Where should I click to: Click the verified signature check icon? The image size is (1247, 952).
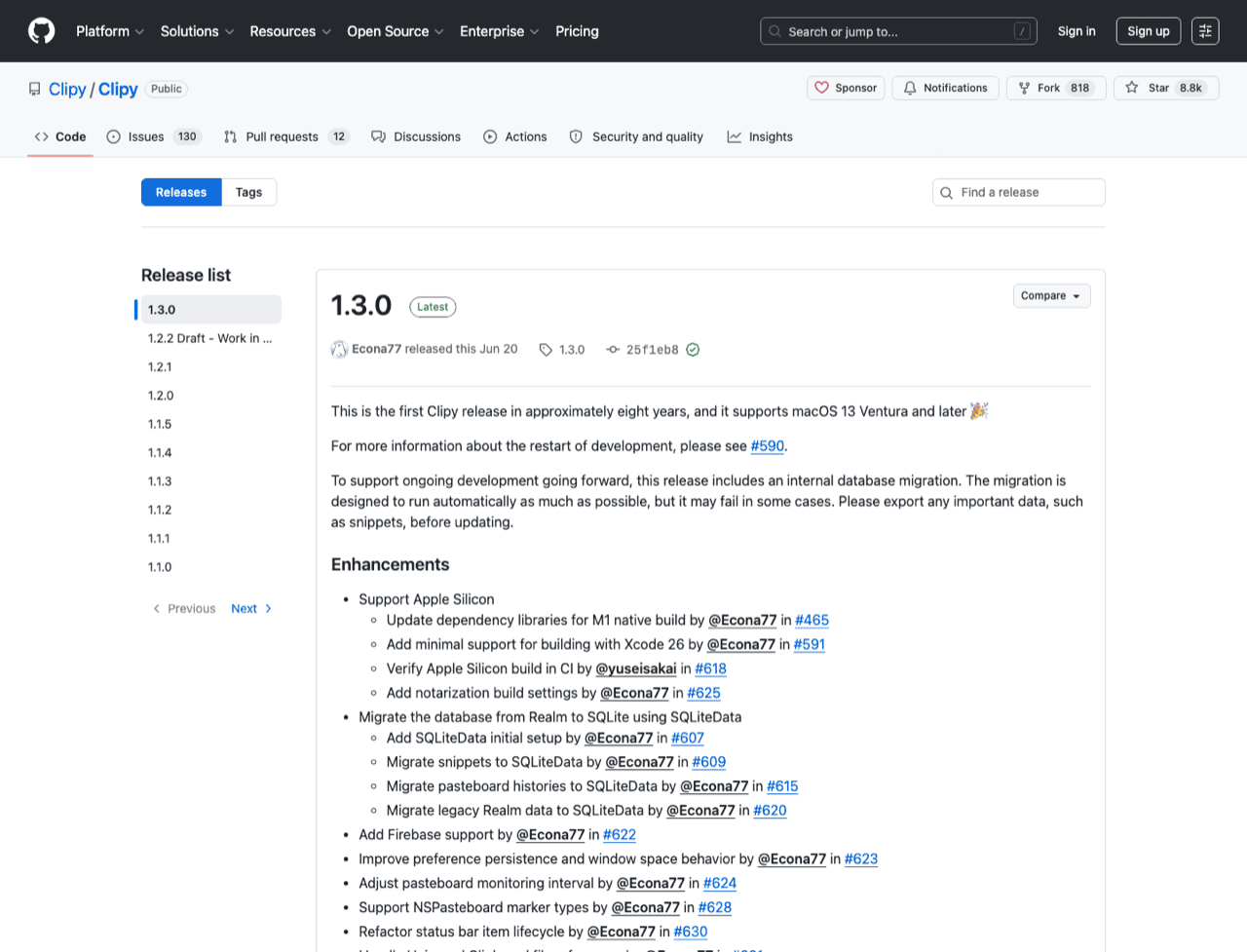693,350
